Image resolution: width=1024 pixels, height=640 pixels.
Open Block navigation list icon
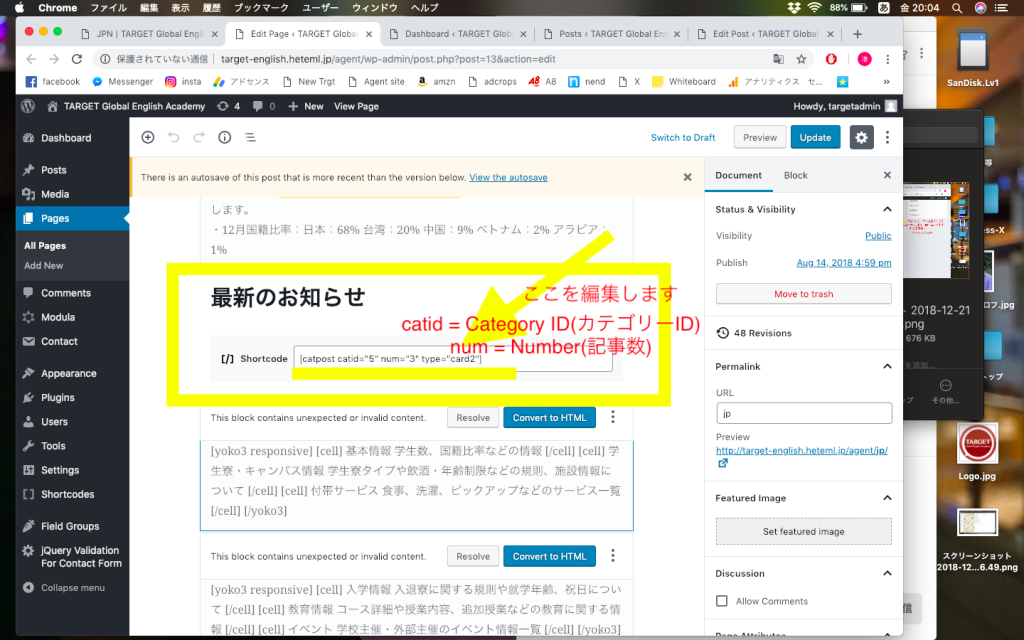pos(250,137)
